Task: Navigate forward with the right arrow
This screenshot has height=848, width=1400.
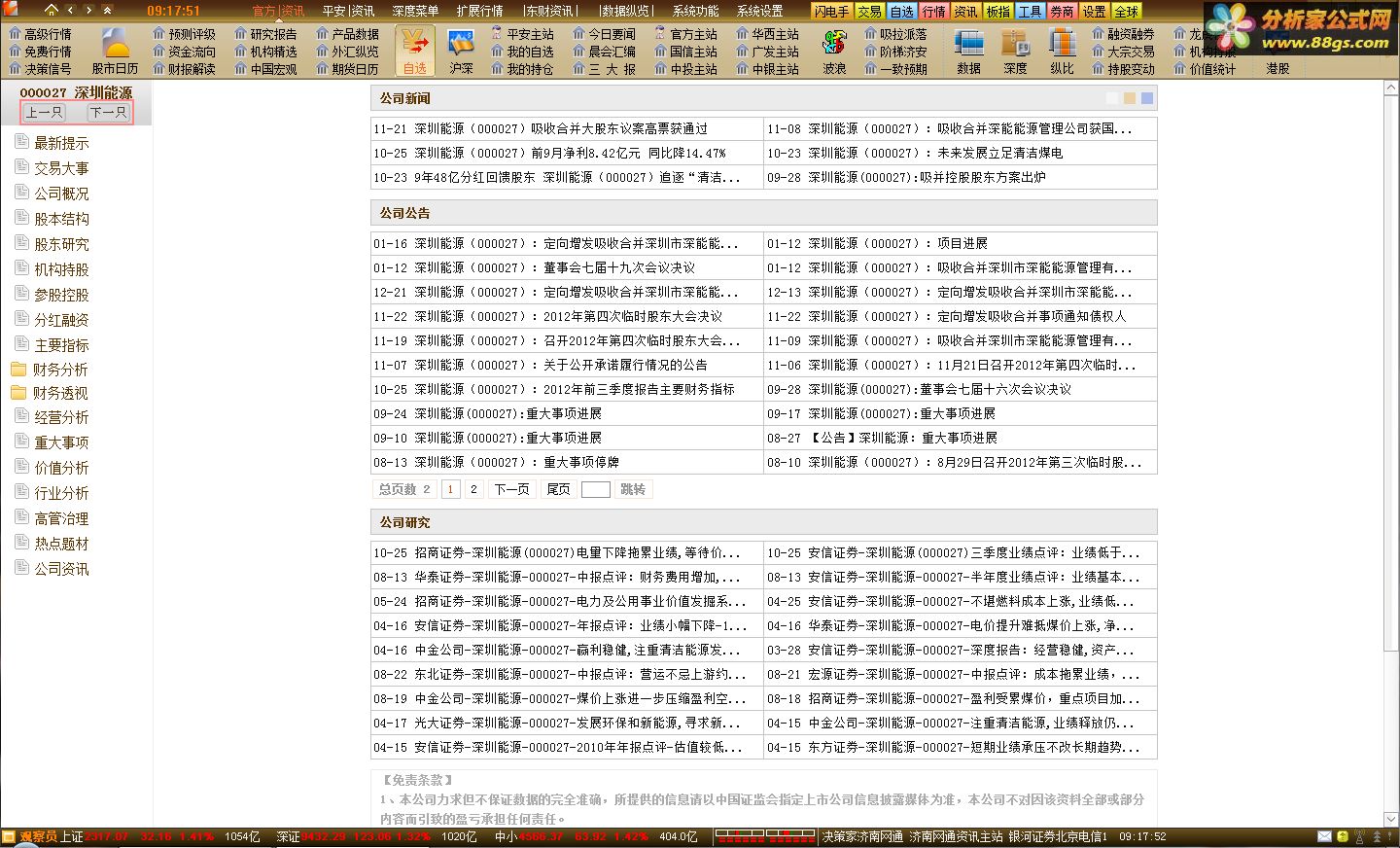Action: [88, 10]
